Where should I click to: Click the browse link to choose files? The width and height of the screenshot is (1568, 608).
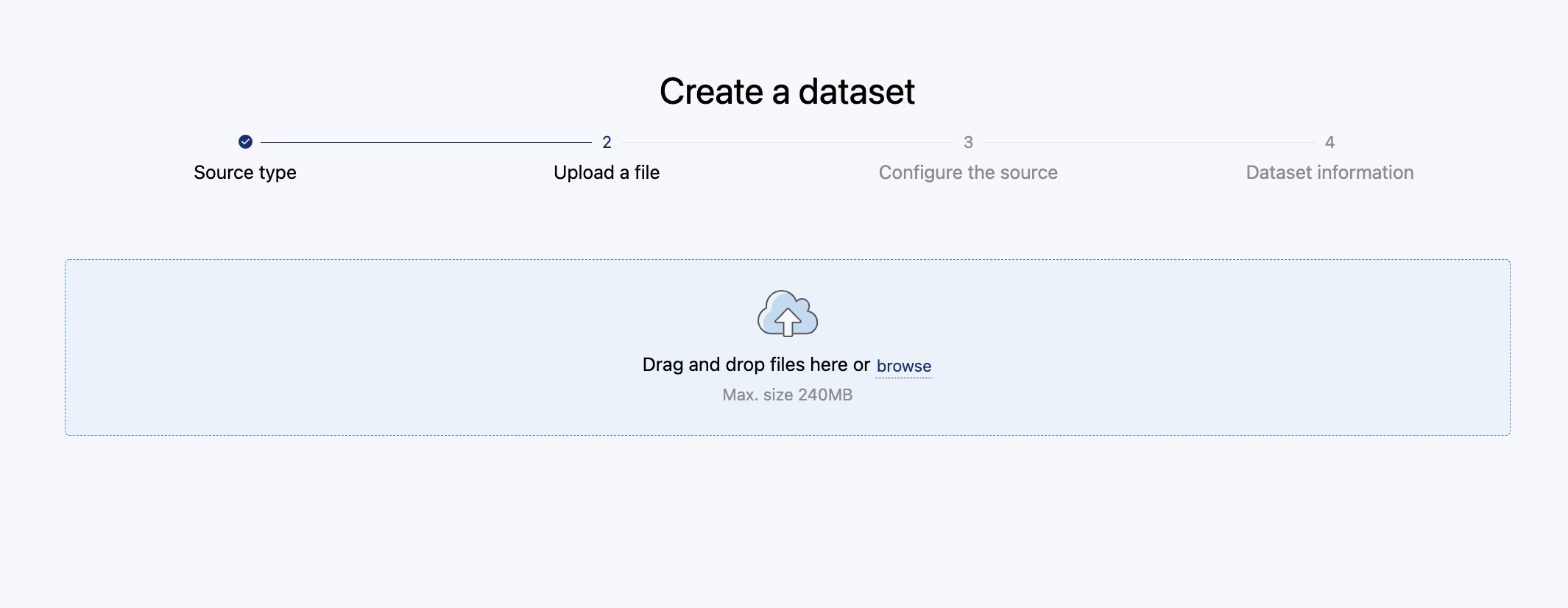pos(904,366)
